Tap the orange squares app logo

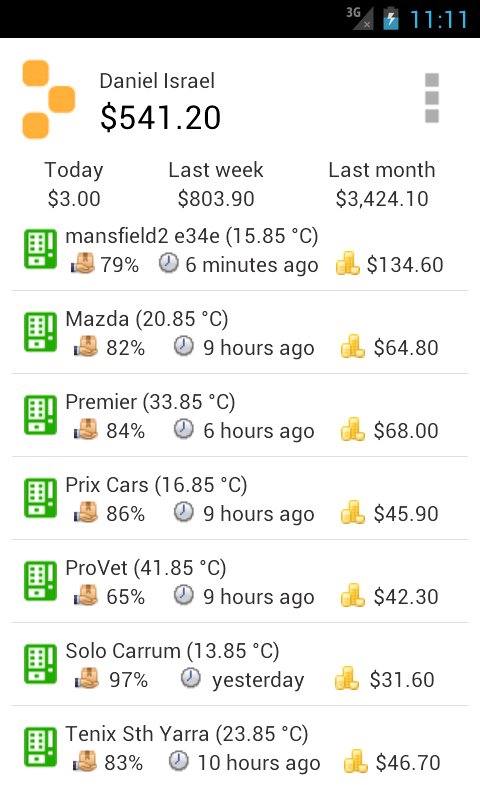[49, 99]
